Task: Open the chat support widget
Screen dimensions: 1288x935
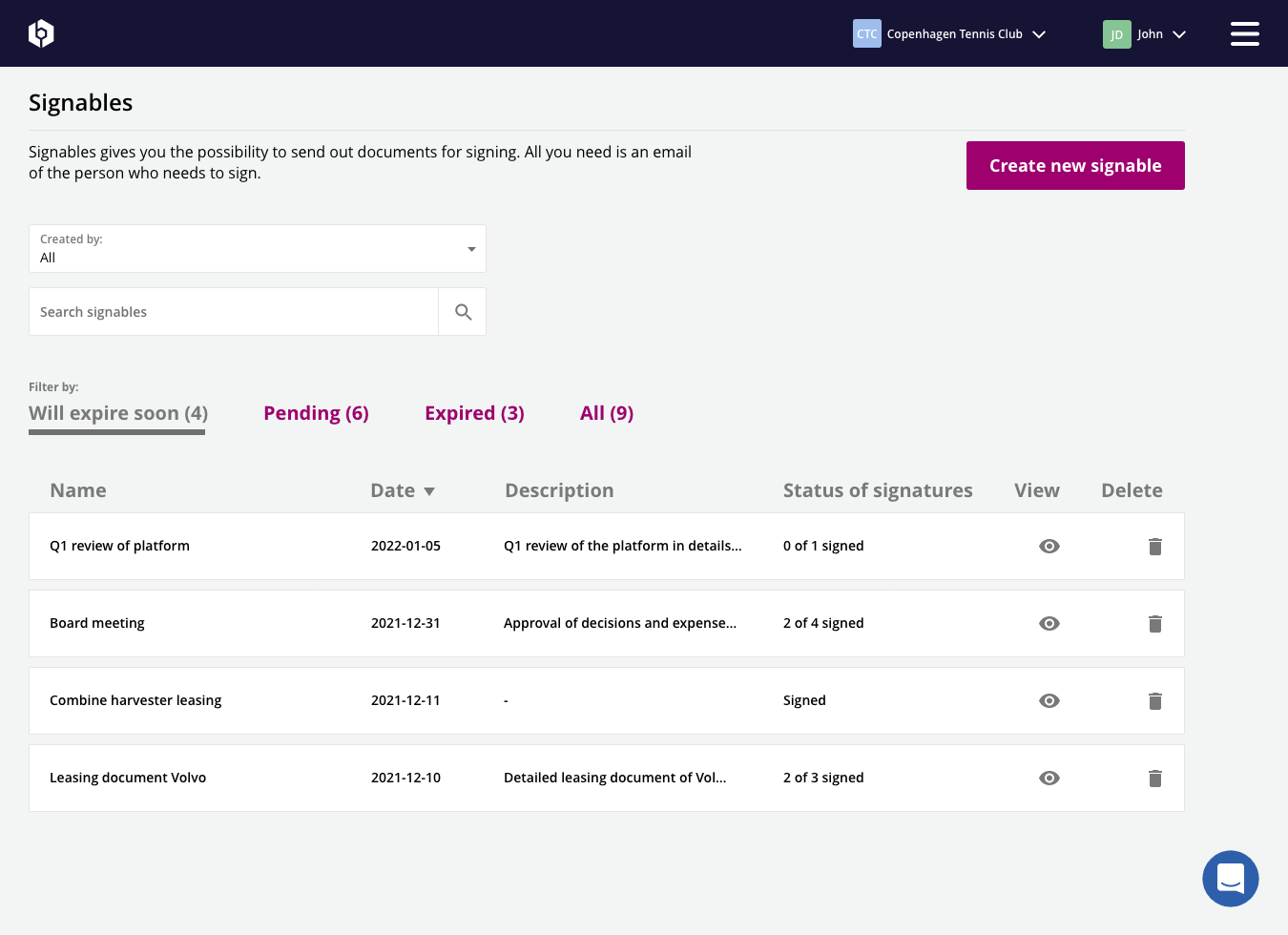Action: pyautogui.click(x=1230, y=878)
